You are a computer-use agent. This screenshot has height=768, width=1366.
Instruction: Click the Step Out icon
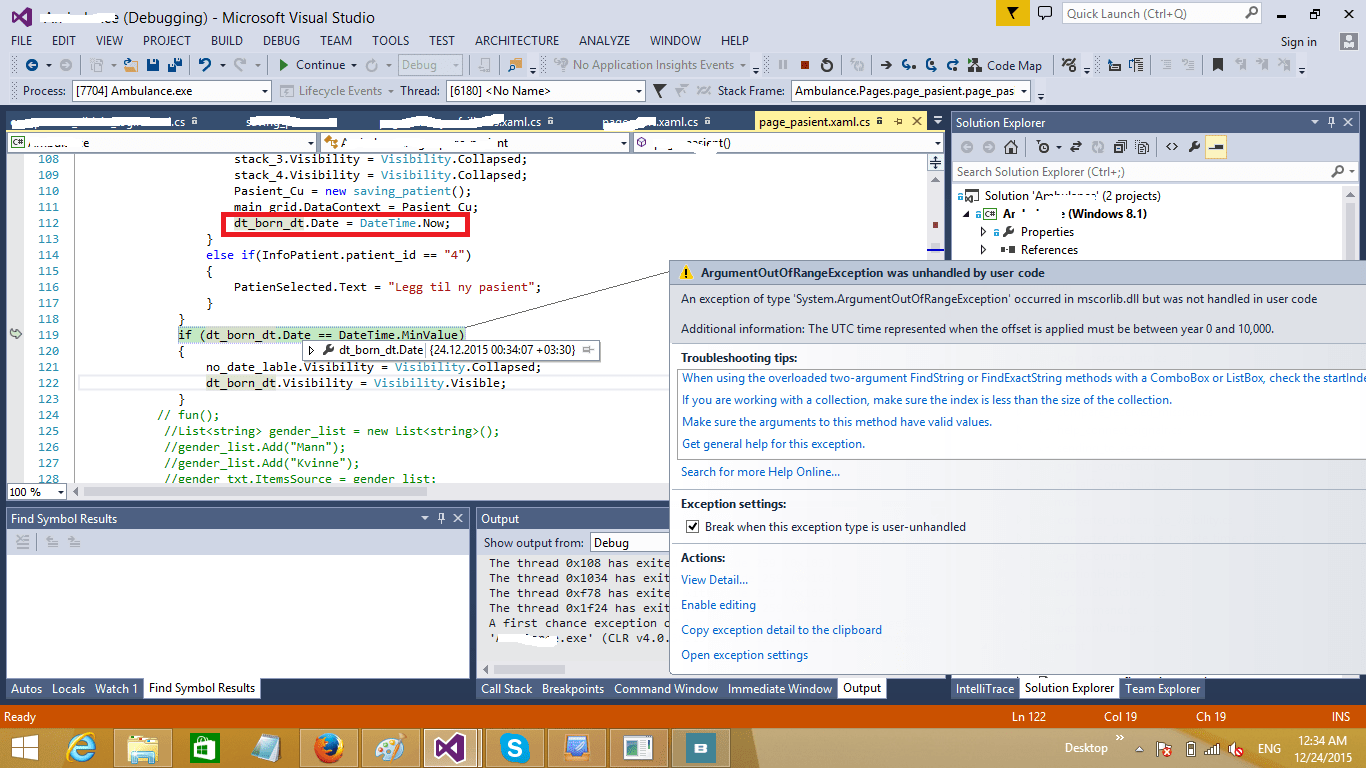952,65
